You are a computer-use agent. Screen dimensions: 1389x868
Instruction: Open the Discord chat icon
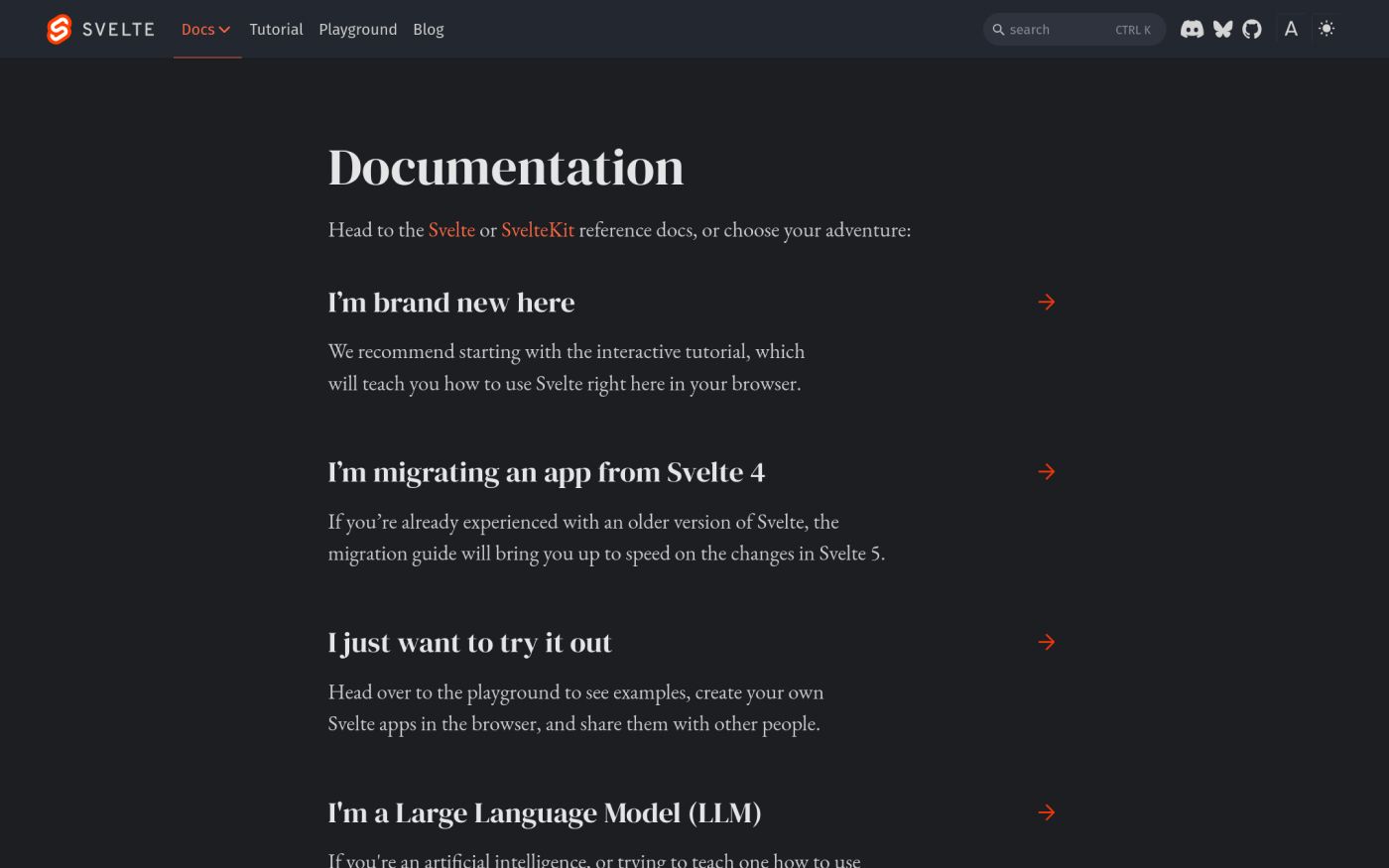(x=1192, y=30)
